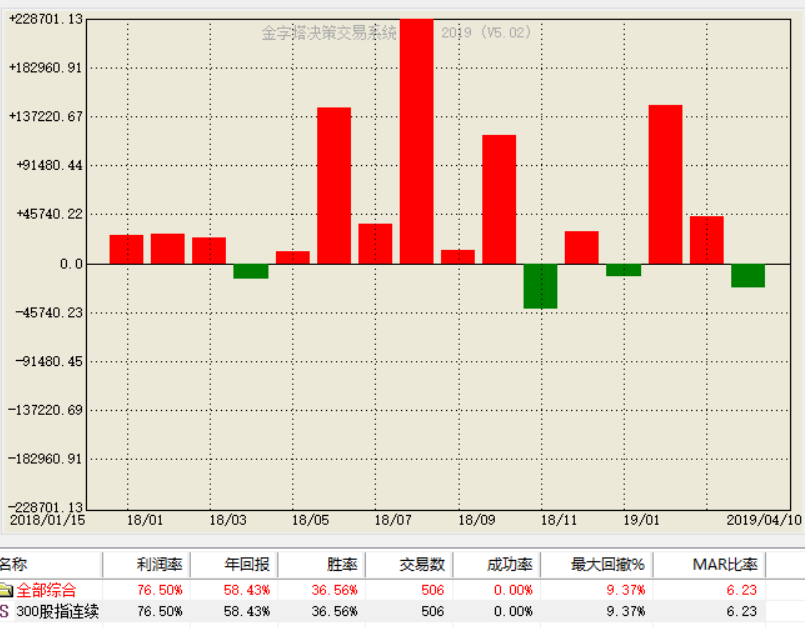Click the 2019/04/10 end date label

tap(763, 520)
